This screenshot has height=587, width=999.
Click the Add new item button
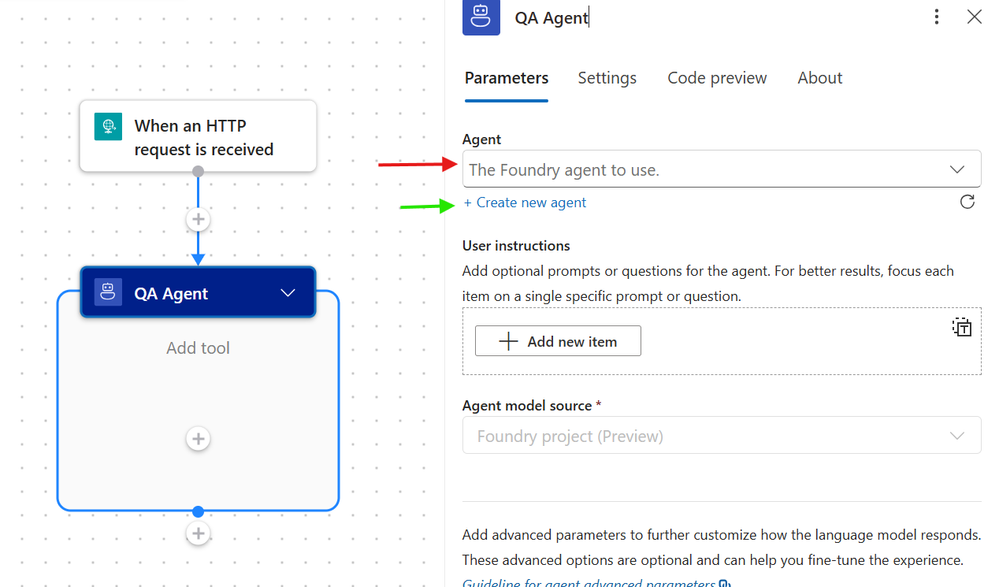pos(557,341)
